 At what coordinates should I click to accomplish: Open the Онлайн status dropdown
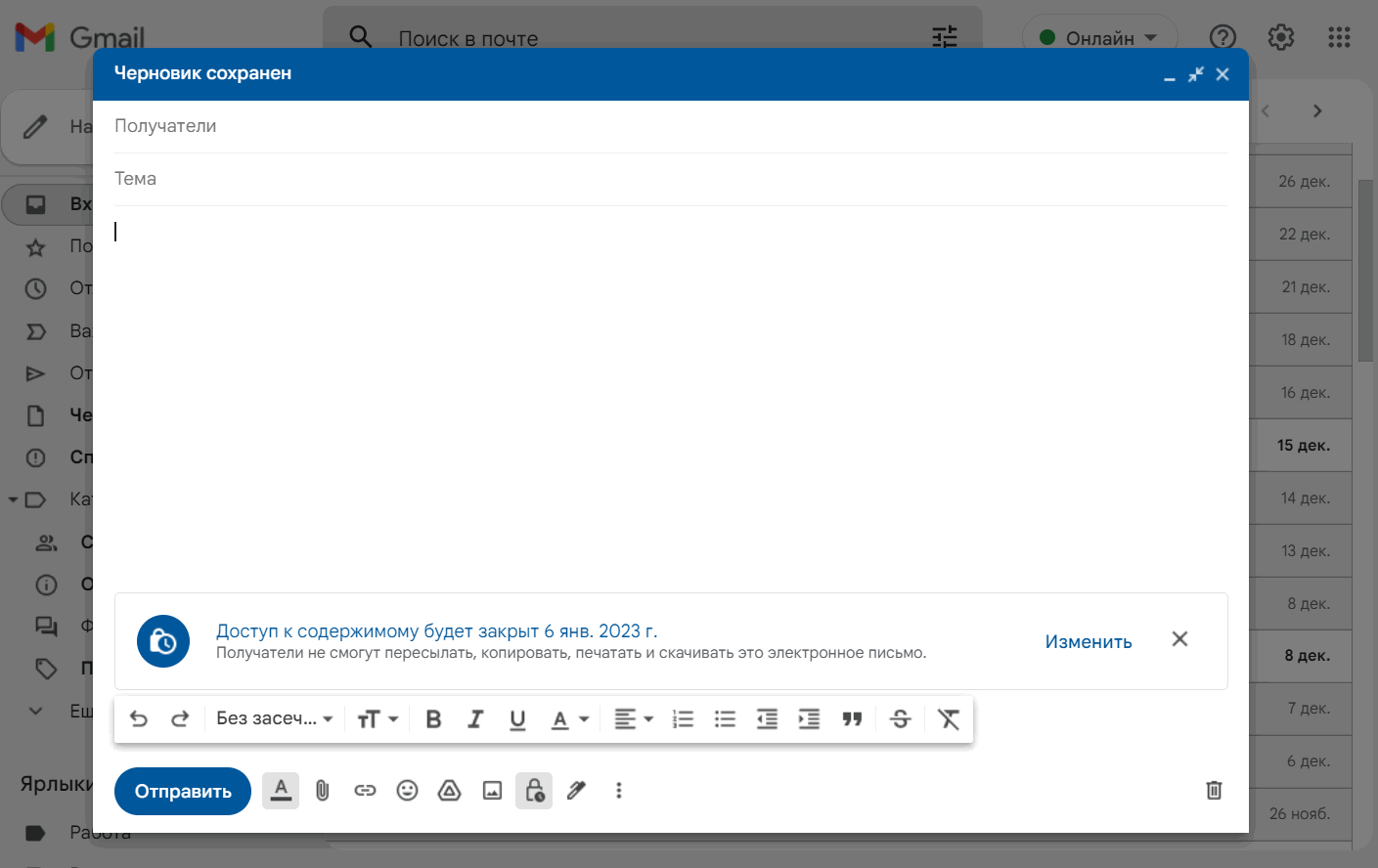click(x=1100, y=37)
